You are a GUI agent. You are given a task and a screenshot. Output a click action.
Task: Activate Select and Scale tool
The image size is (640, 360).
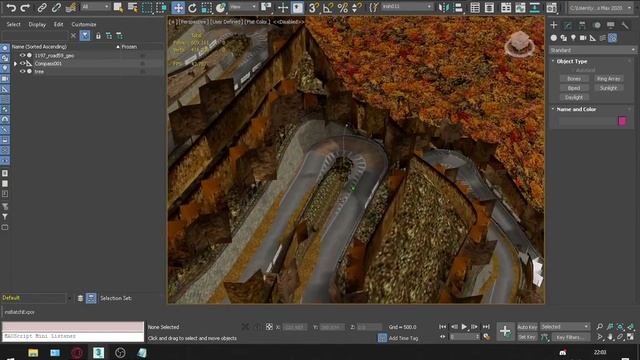click(207, 7)
